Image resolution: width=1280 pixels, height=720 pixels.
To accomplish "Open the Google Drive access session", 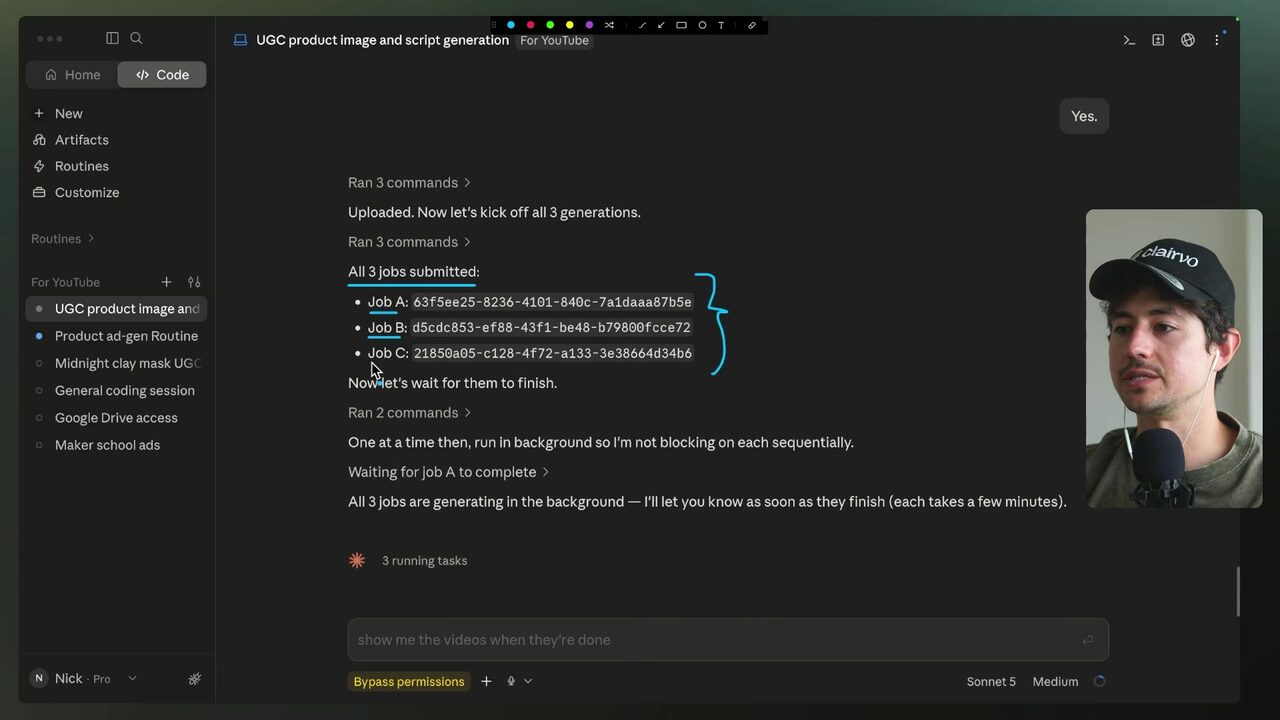I will (116, 418).
